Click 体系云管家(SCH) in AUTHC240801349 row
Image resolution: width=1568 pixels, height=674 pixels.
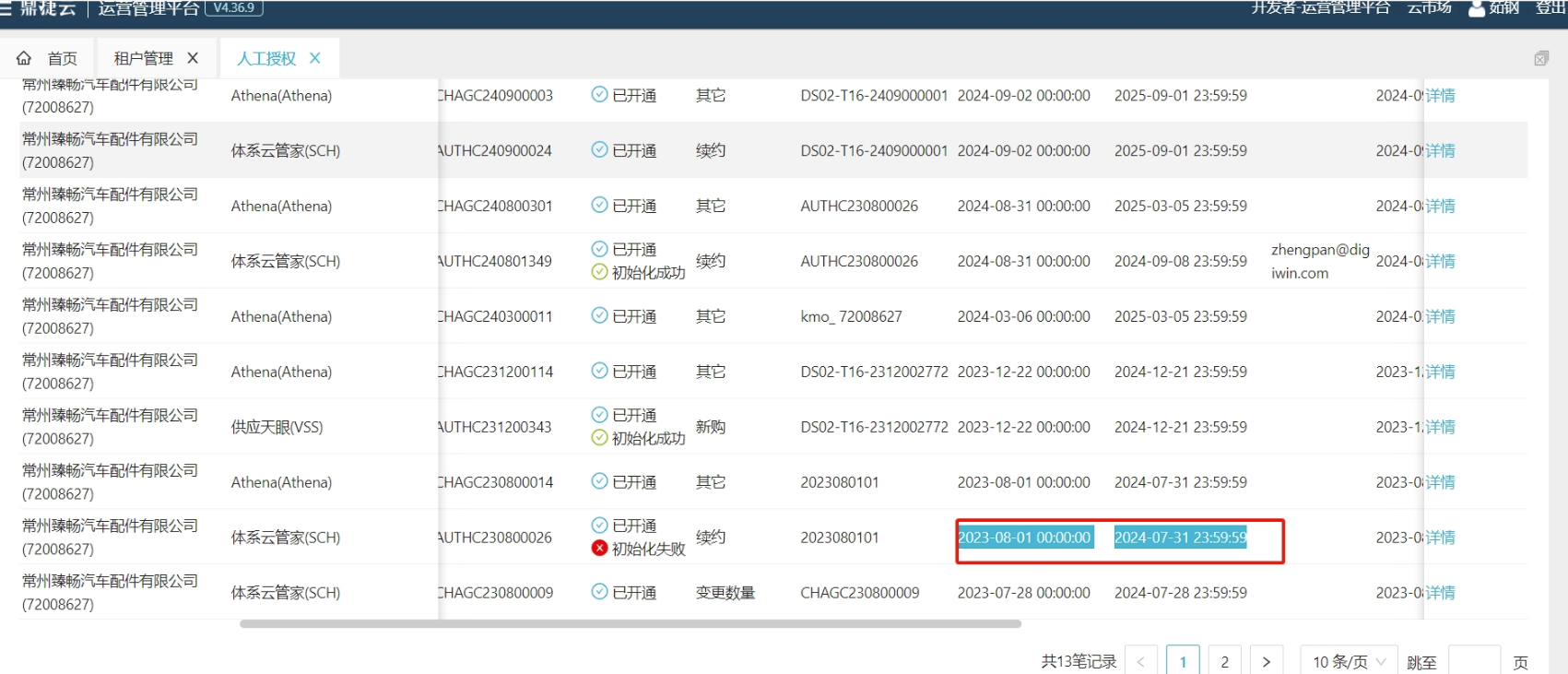point(286,261)
